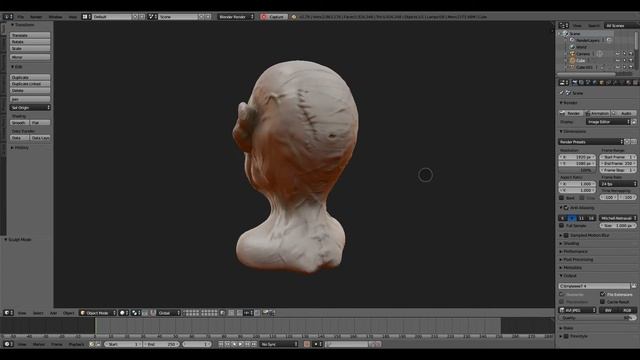Open viewport shading sphere icon menu

click(123, 313)
